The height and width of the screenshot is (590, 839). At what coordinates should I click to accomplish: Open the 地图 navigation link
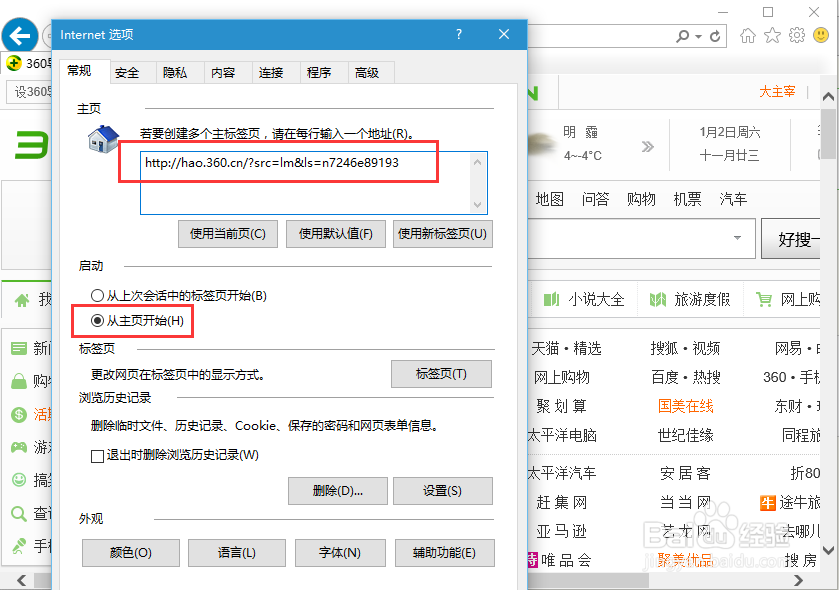pyautogui.click(x=550, y=200)
